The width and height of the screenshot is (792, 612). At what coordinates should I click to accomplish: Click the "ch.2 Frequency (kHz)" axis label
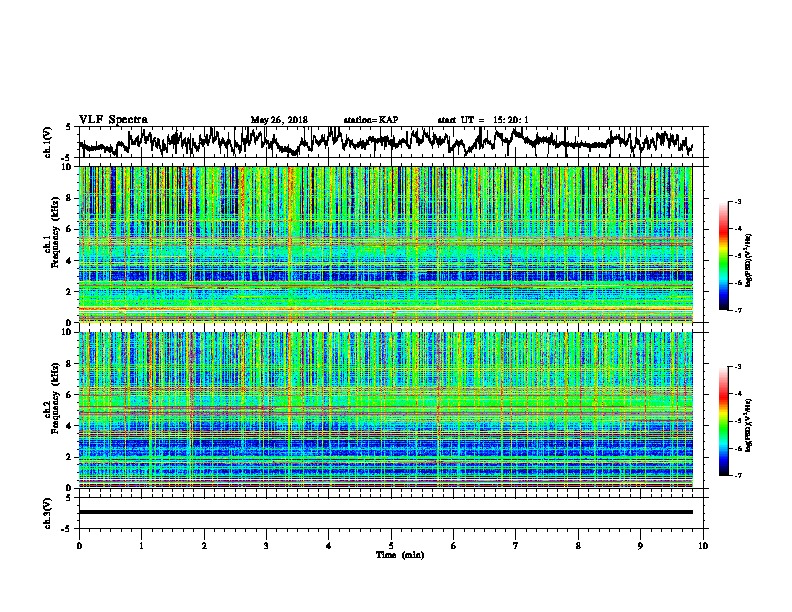[51, 399]
